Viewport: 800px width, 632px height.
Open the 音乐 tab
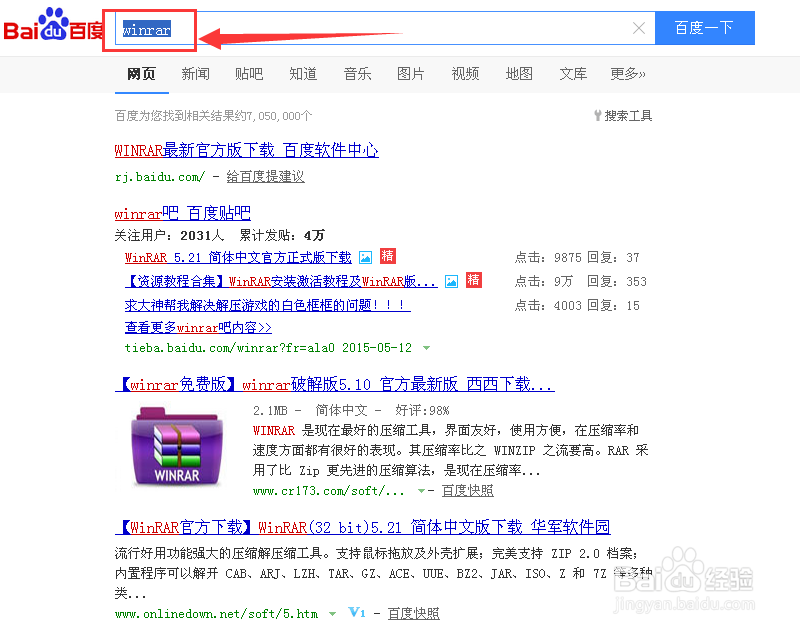357,74
